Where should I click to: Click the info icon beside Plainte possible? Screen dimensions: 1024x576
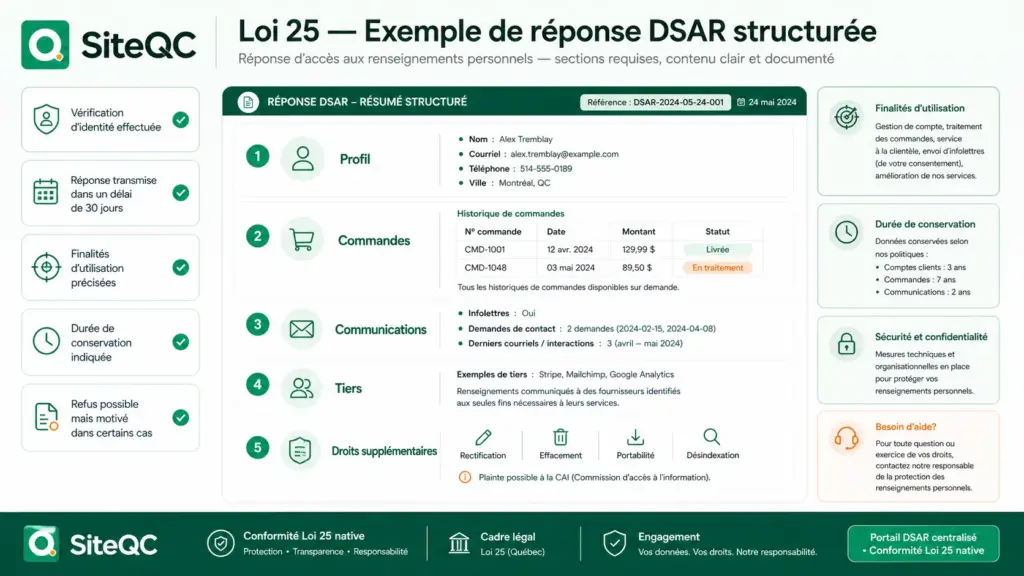pyautogui.click(x=465, y=477)
